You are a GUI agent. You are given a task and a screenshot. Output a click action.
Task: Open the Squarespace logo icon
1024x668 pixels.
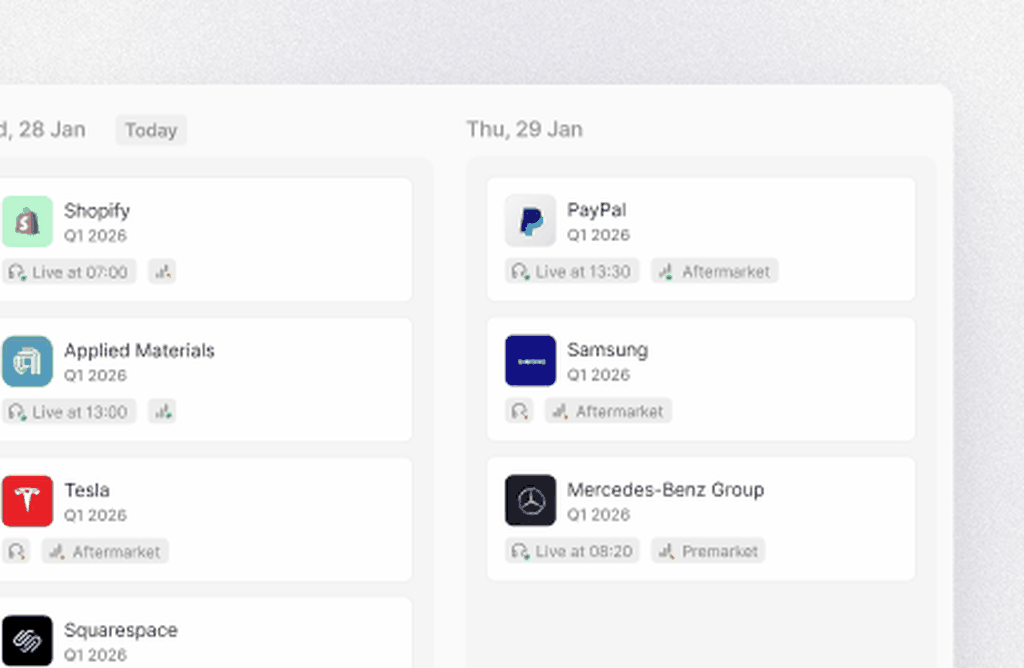(x=27, y=641)
